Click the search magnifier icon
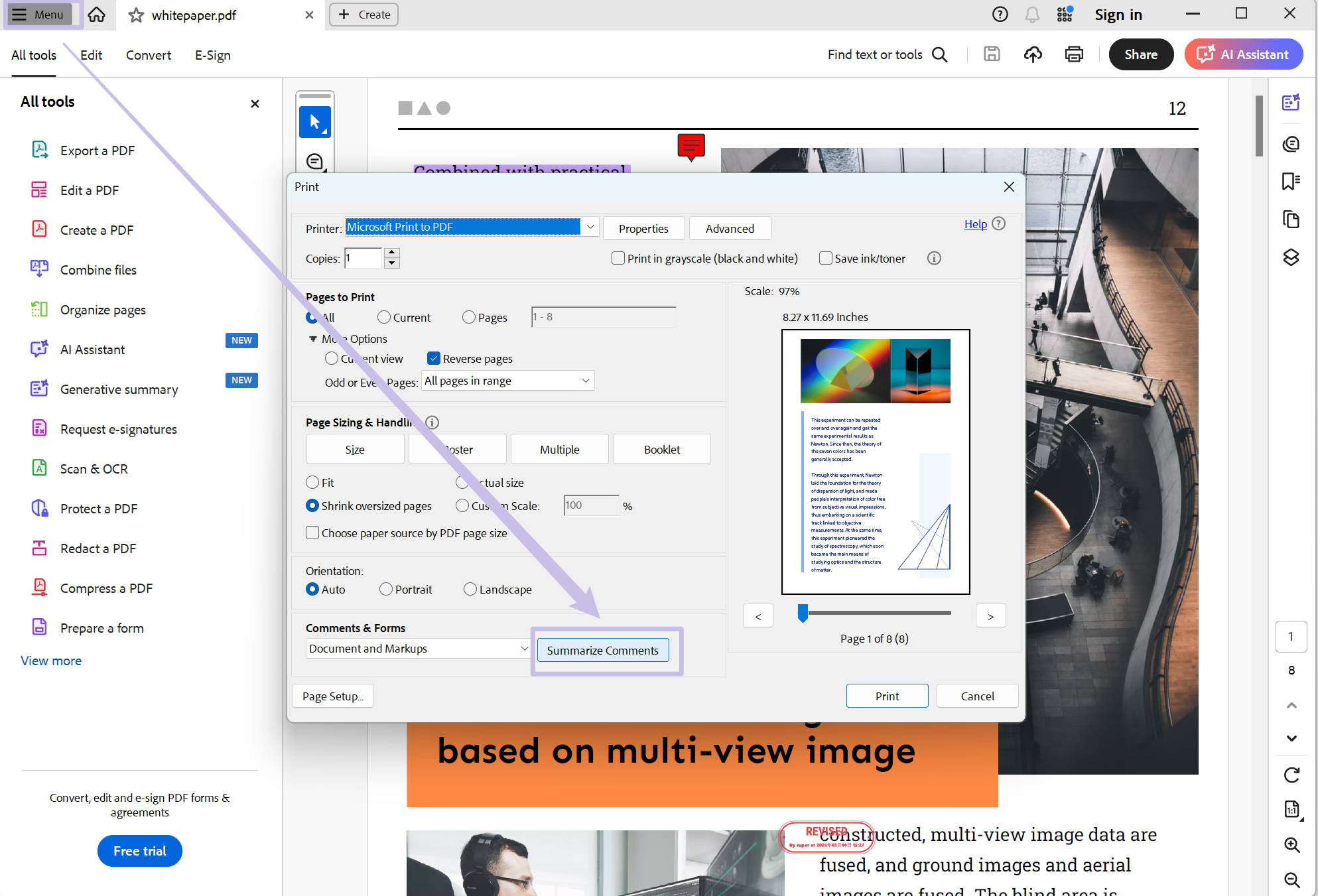The height and width of the screenshot is (896, 1318). (940, 54)
